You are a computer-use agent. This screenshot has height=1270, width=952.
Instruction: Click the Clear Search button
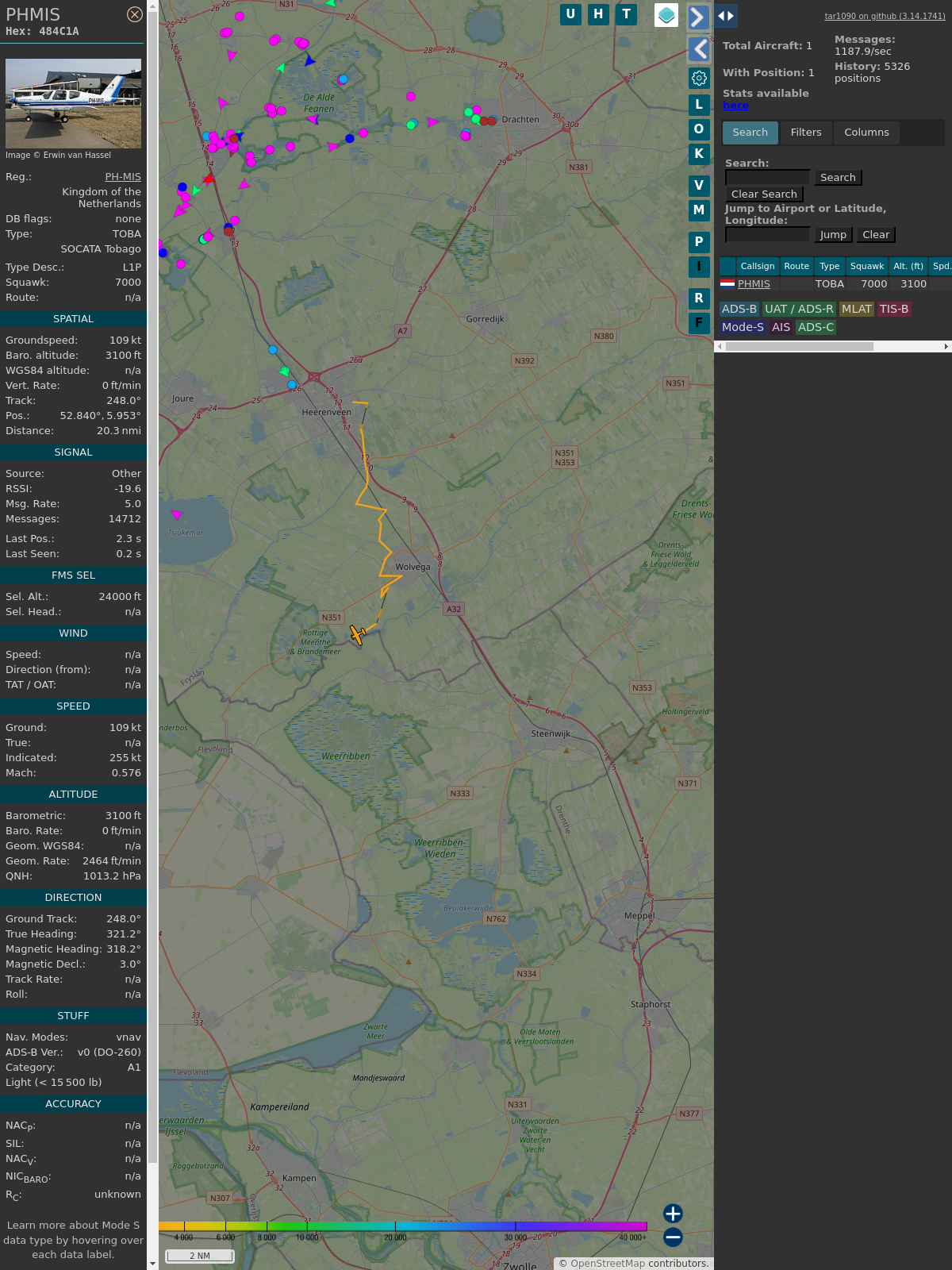point(764,194)
